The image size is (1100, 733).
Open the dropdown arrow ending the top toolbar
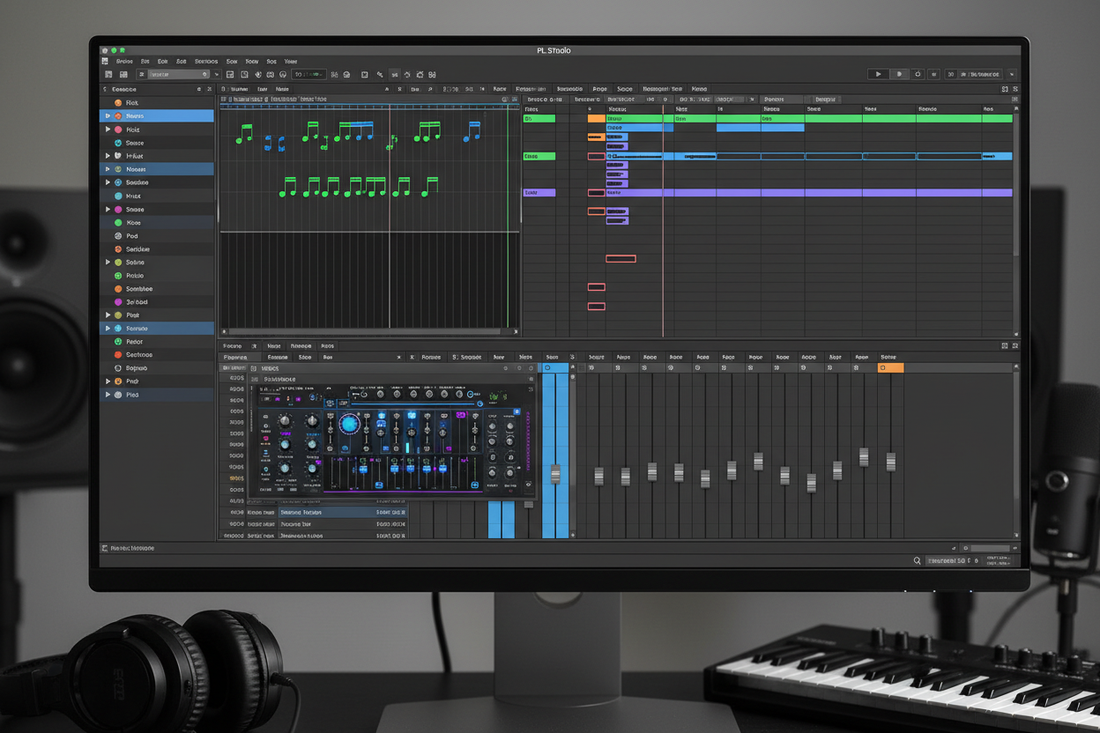coord(1012,74)
